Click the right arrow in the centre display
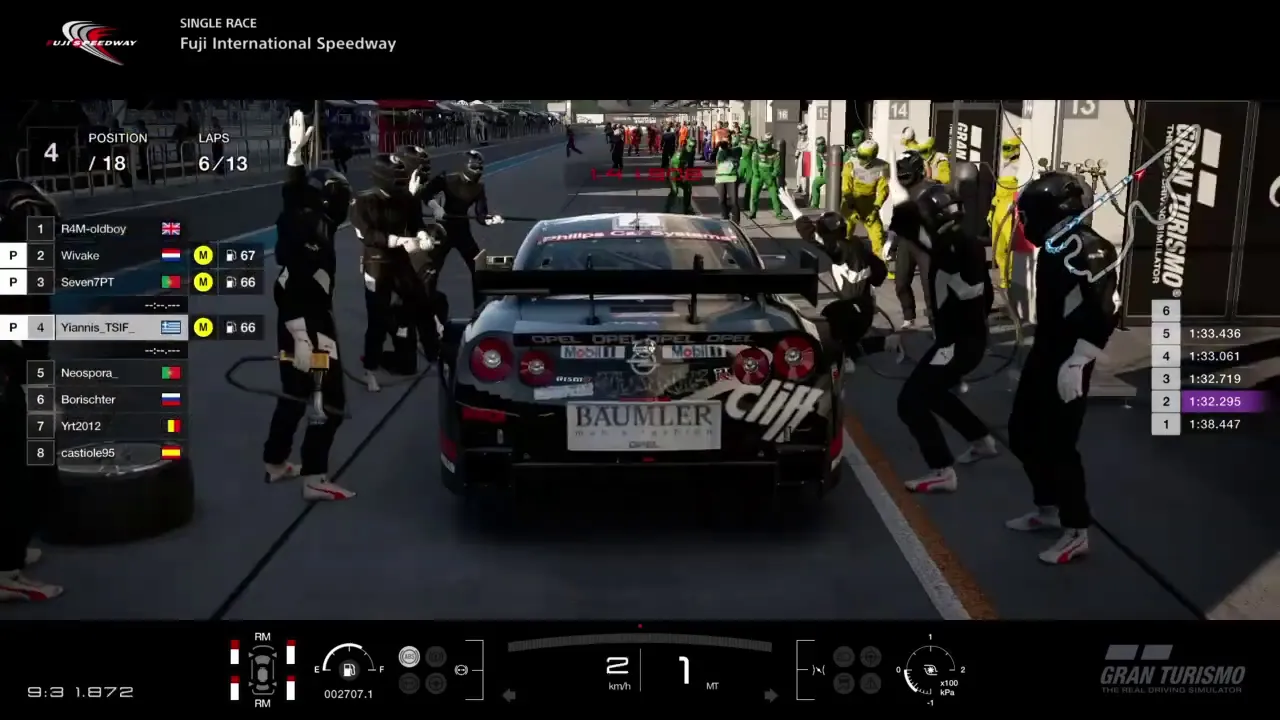The height and width of the screenshot is (720, 1280). point(771,695)
